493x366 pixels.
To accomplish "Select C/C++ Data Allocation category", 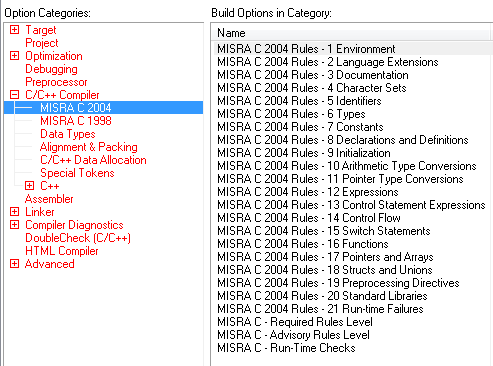I will click(93, 160).
